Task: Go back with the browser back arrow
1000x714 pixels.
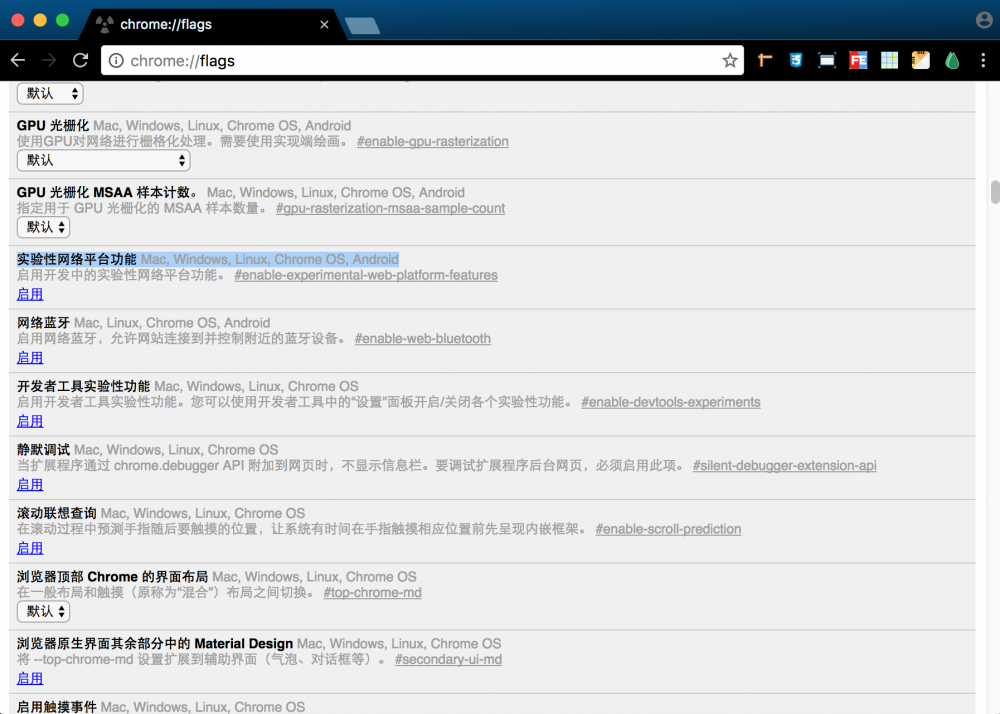Action: [18, 61]
